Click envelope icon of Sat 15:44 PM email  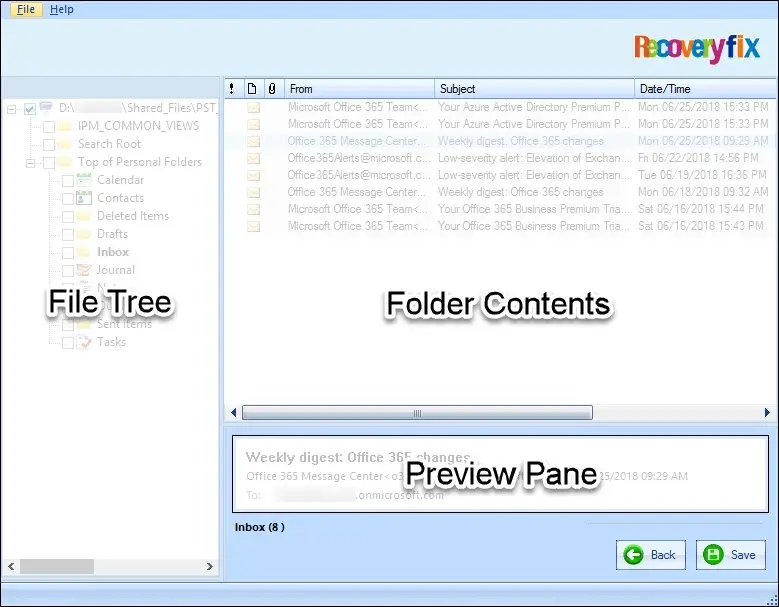tap(253, 210)
